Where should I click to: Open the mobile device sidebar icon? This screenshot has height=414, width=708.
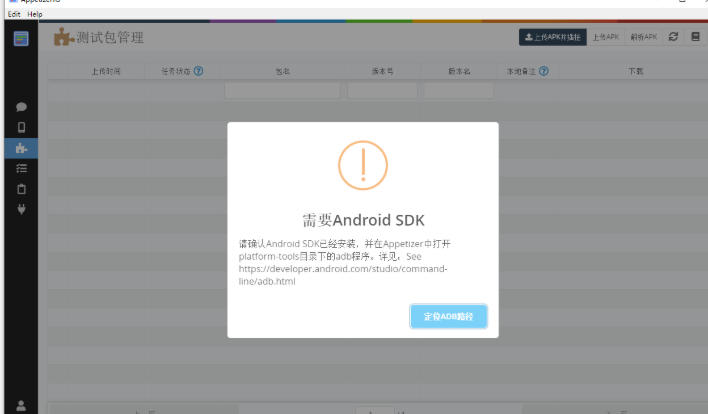(21, 127)
